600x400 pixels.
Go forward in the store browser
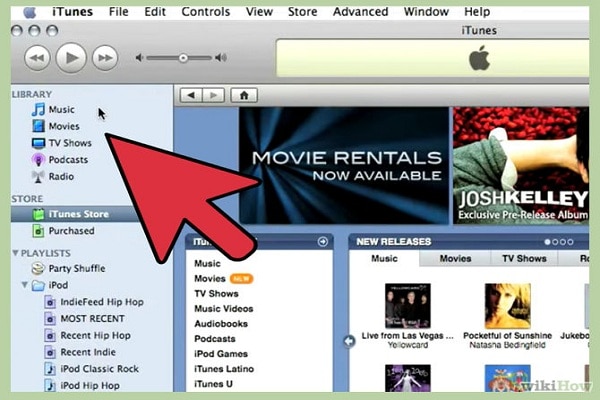[213, 95]
